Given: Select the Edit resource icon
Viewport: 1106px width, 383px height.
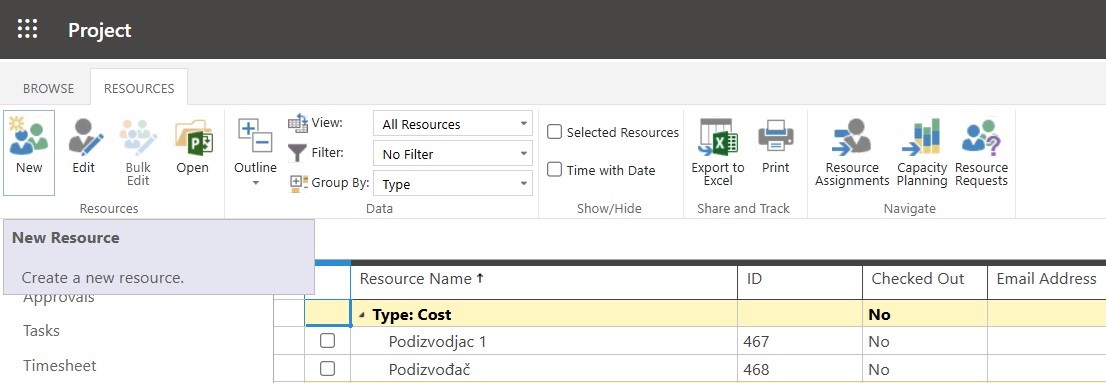Looking at the screenshot, I should pos(84,137).
